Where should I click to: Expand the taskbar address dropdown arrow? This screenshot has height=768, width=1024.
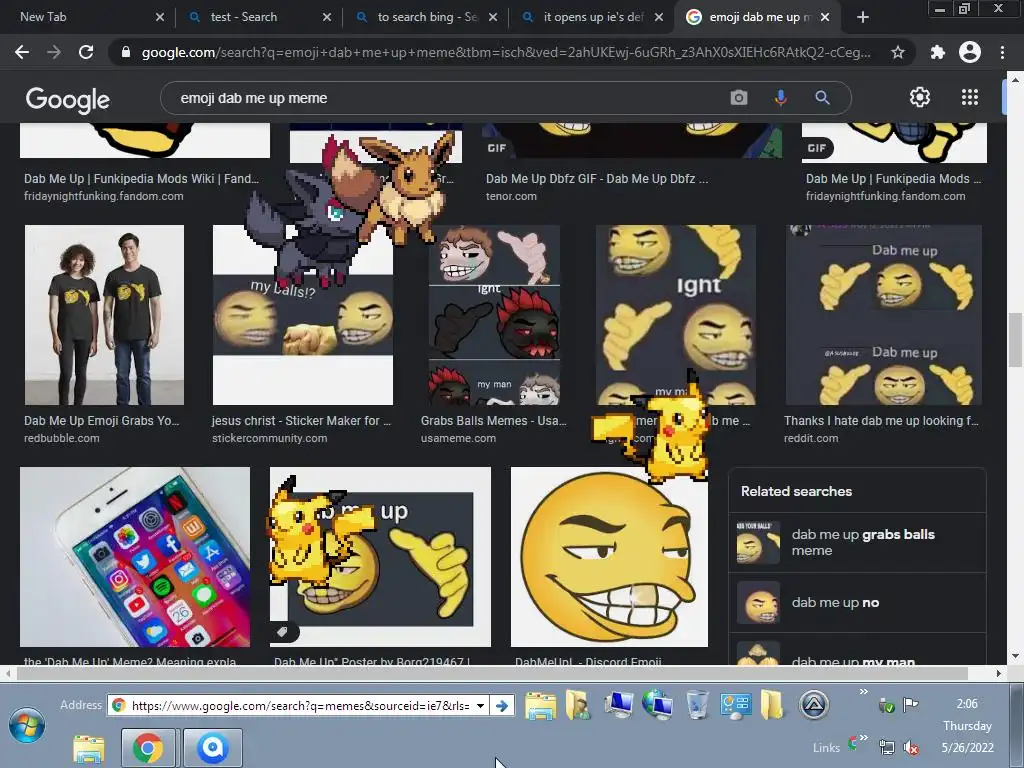pyautogui.click(x=480, y=706)
